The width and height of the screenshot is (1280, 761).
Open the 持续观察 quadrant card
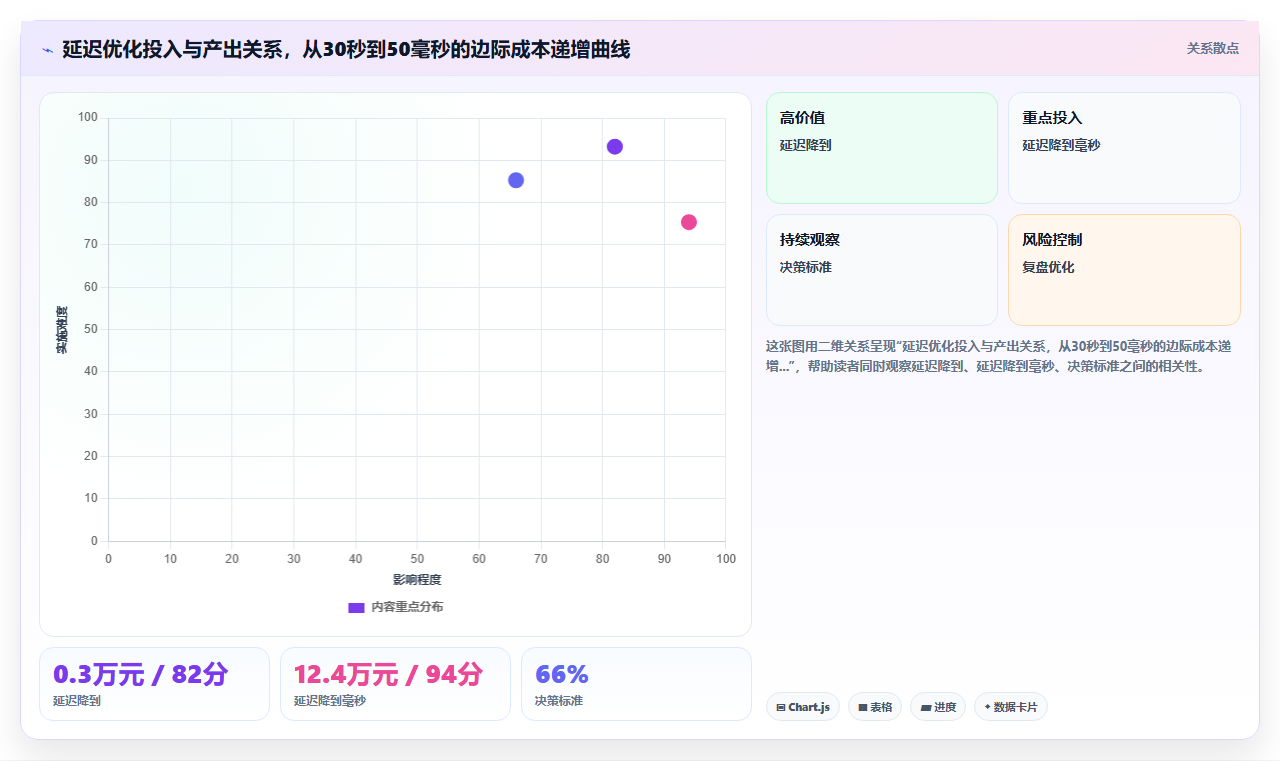click(882, 270)
